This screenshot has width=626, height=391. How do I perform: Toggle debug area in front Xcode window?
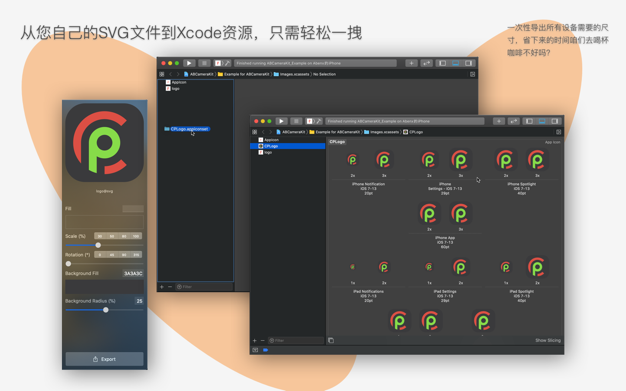click(x=542, y=121)
